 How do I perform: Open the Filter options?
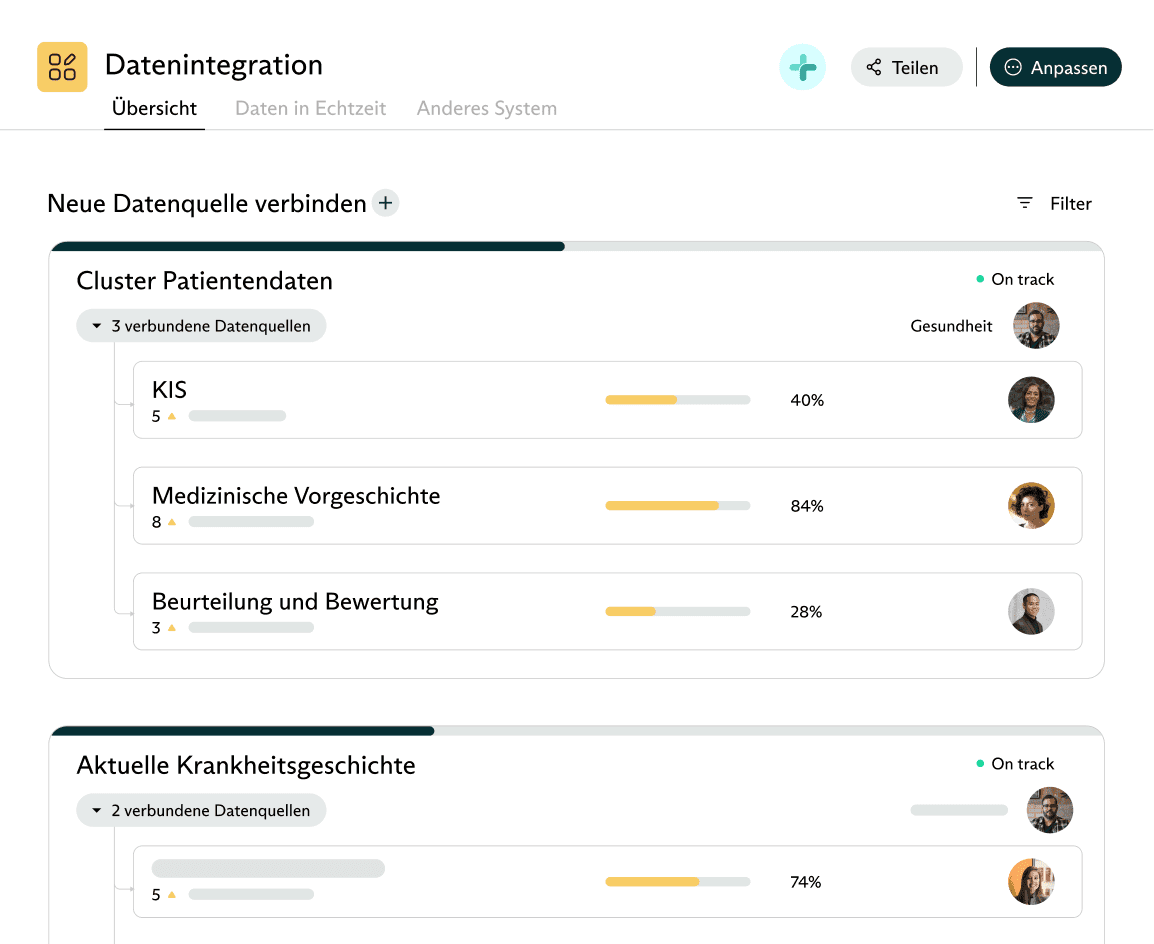click(x=1054, y=203)
